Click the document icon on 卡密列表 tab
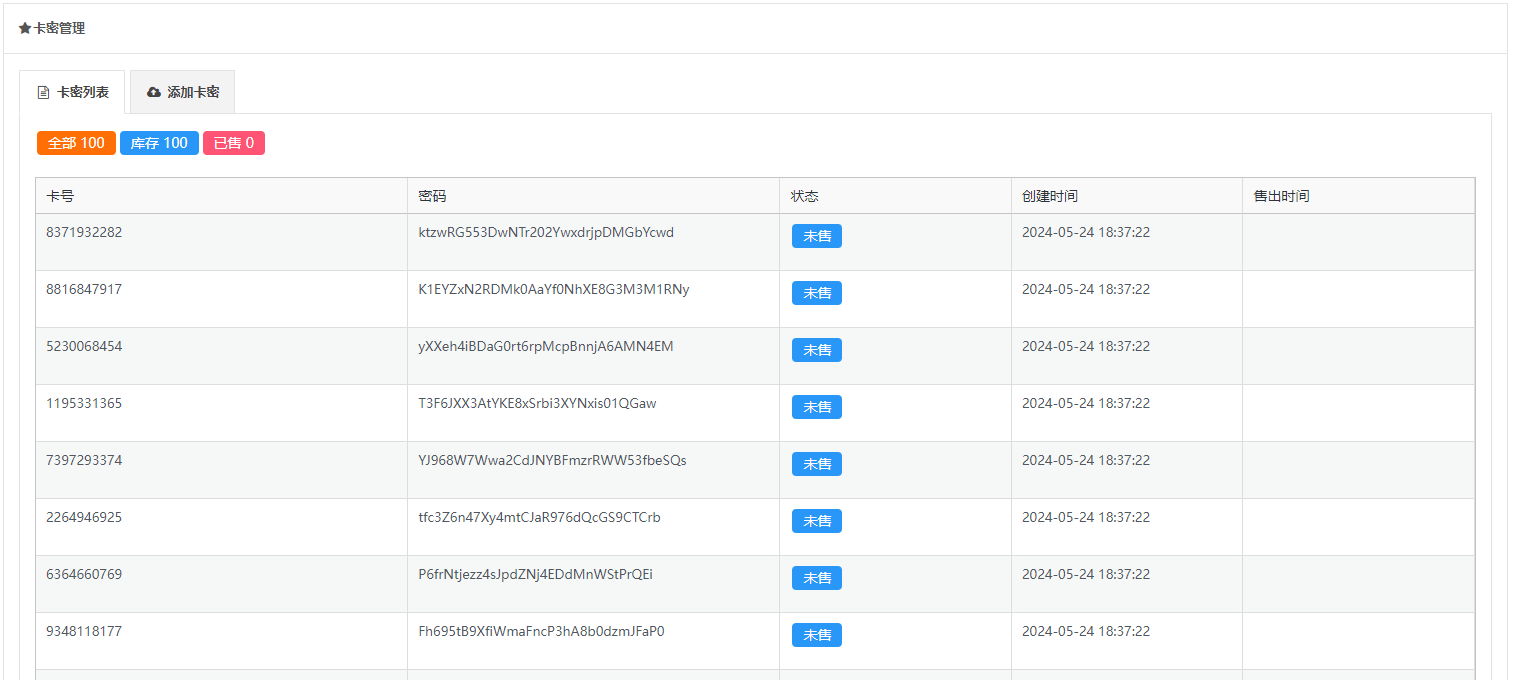Image resolution: width=1514 pixels, height=680 pixels. (x=43, y=92)
